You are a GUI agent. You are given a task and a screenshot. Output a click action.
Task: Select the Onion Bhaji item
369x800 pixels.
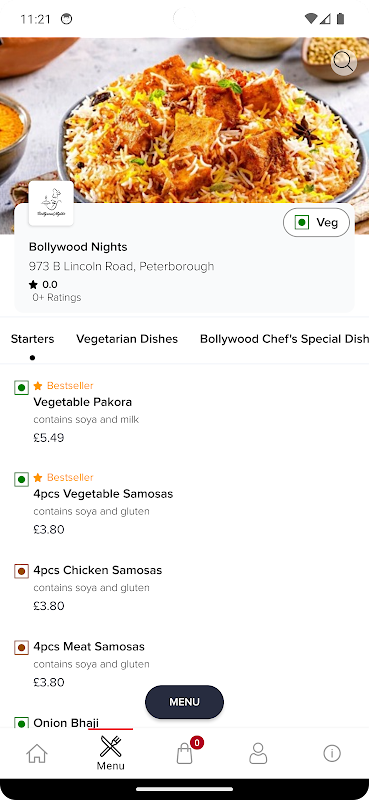66,722
